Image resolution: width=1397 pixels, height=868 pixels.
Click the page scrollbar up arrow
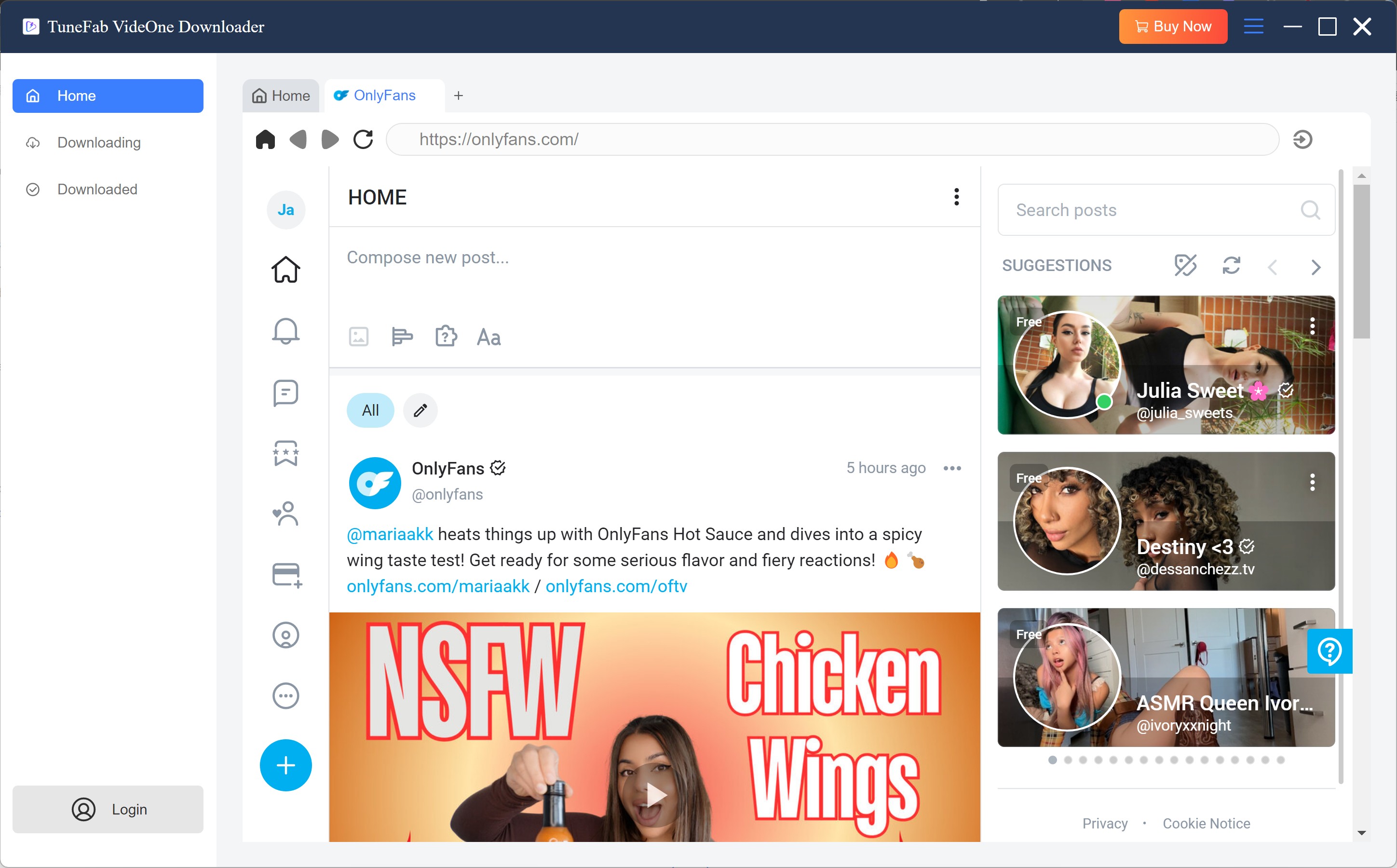click(x=1361, y=176)
